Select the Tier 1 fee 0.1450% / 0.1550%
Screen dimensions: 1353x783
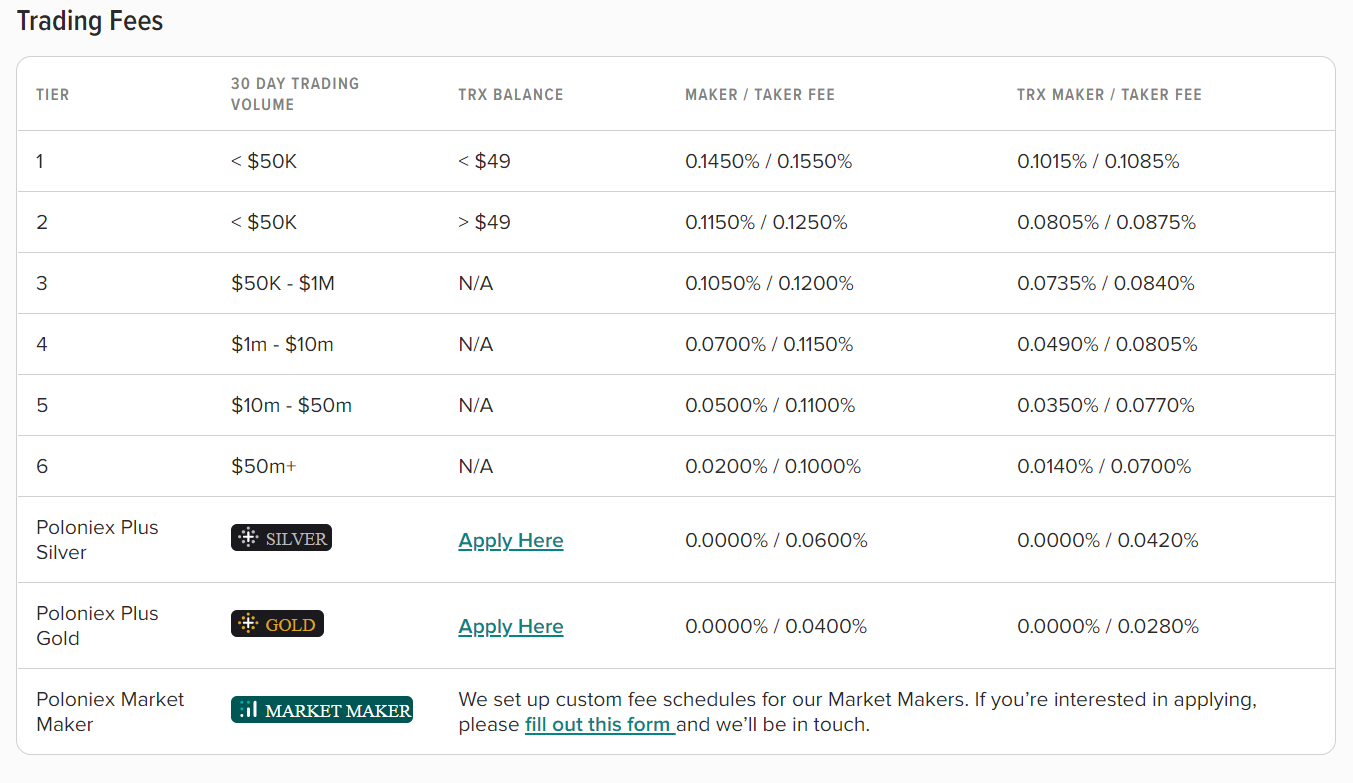coord(769,161)
